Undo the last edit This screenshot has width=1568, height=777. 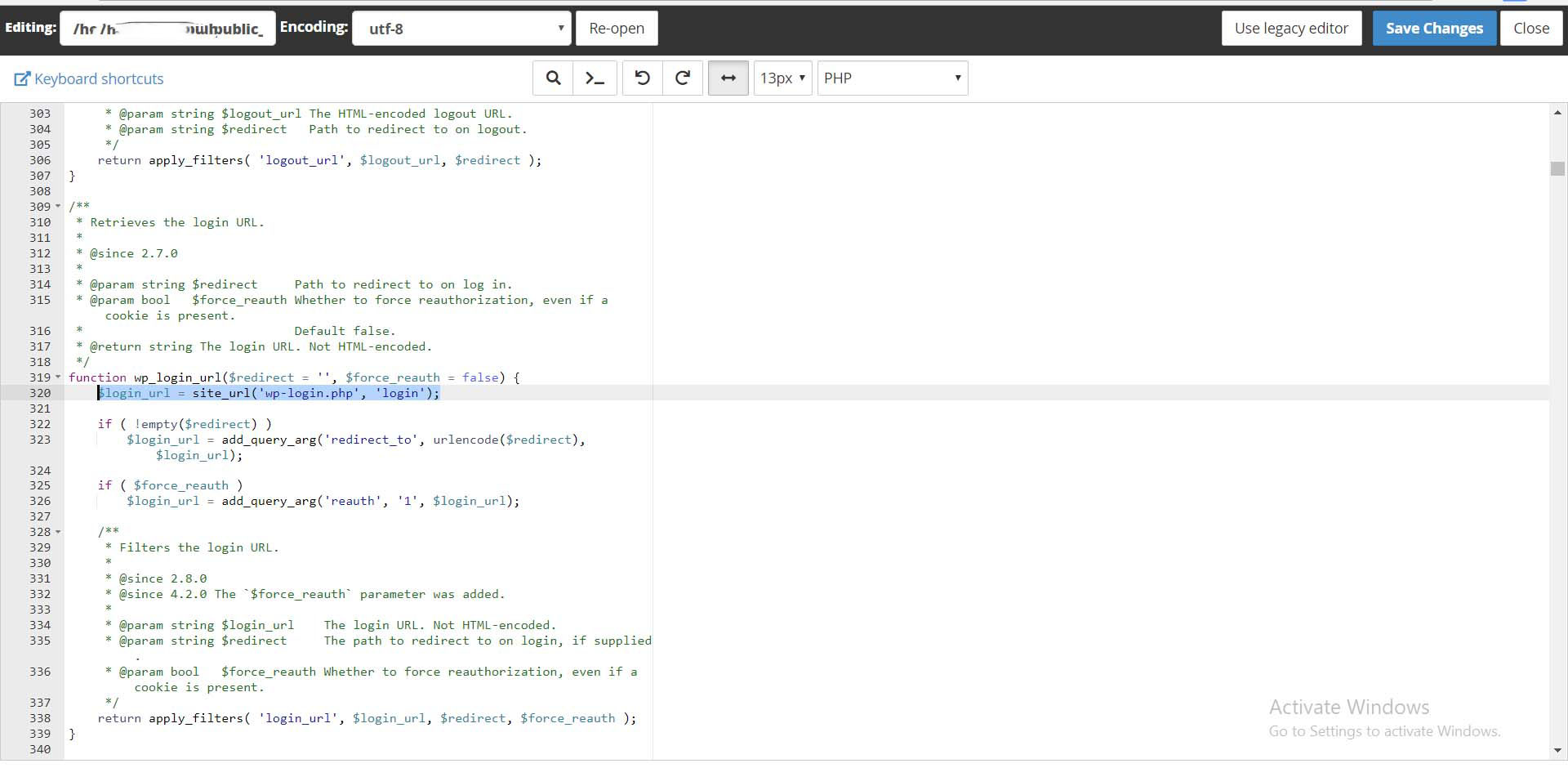(643, 78)
